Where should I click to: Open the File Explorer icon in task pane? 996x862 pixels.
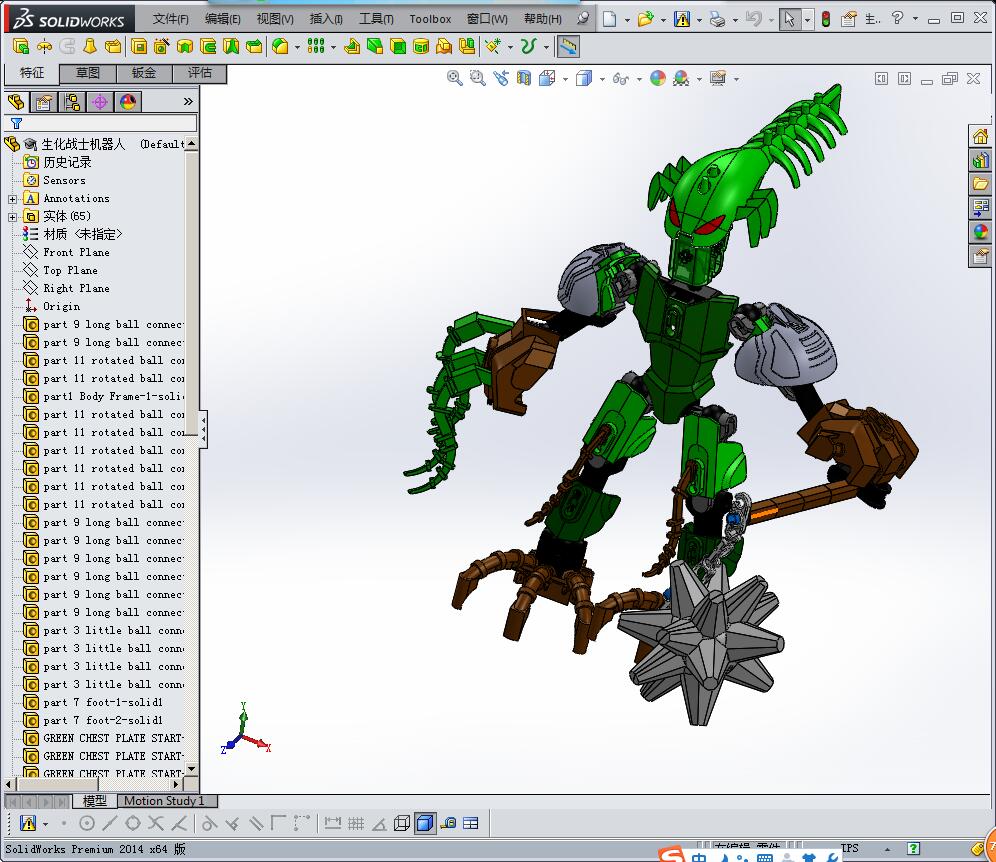click(980, 184)
